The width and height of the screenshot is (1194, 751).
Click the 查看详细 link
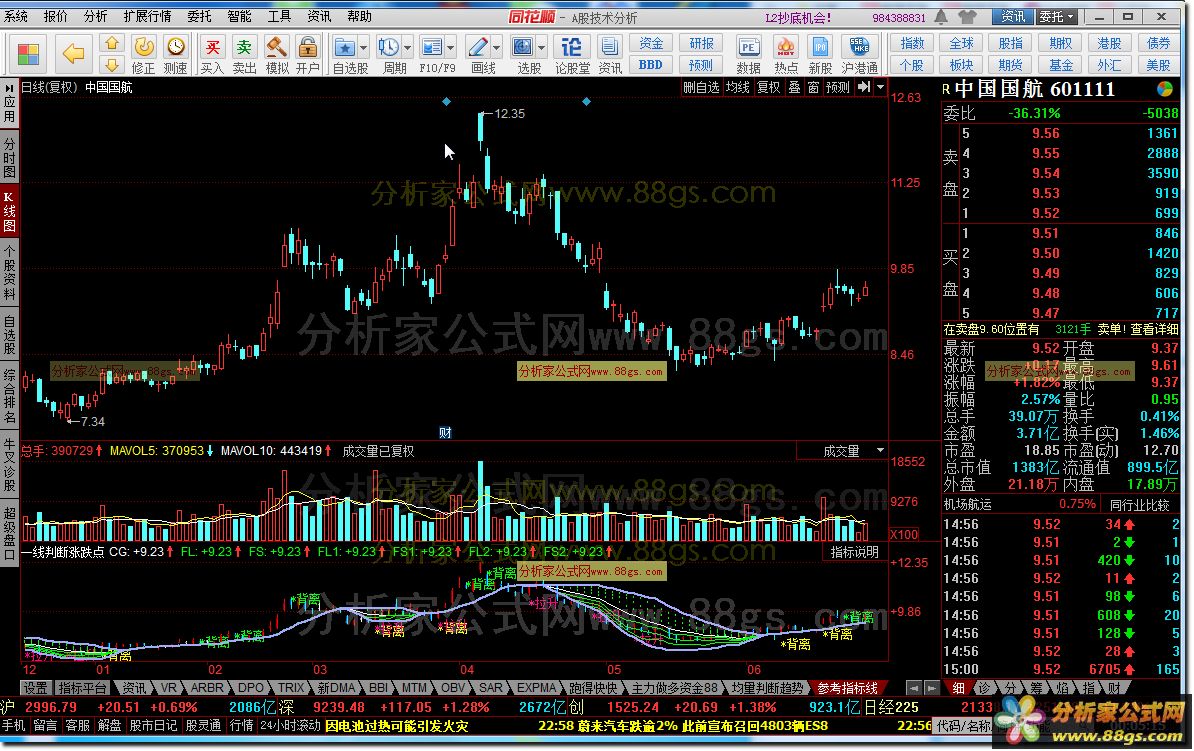click(1154, 329)
